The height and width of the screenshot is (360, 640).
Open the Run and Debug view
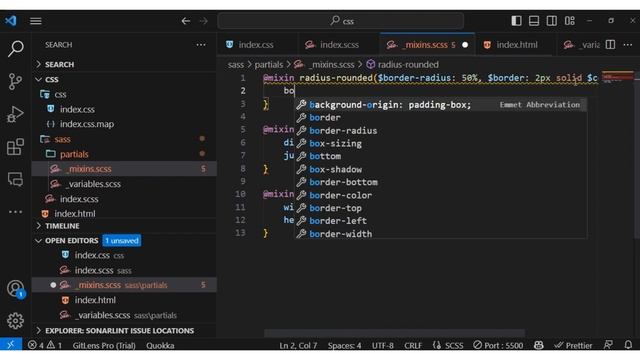[16, 114]
